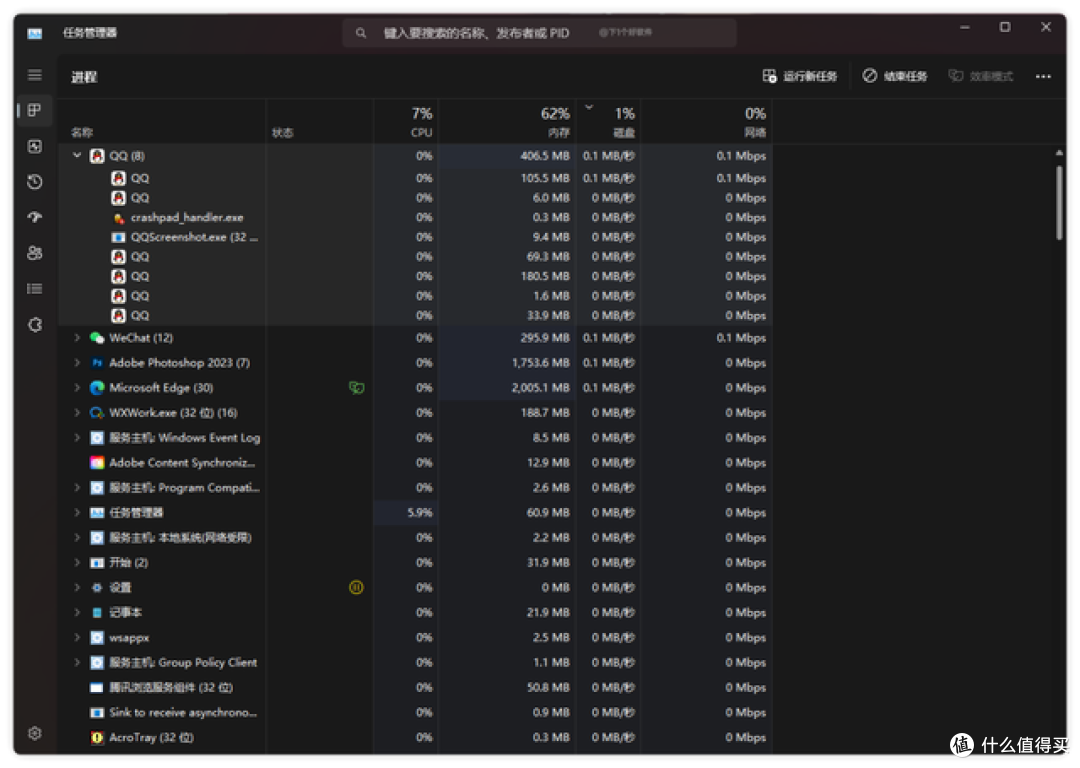Open Task Manager settings gear
The image size is (1080, 768).
(x=35, y=733)
